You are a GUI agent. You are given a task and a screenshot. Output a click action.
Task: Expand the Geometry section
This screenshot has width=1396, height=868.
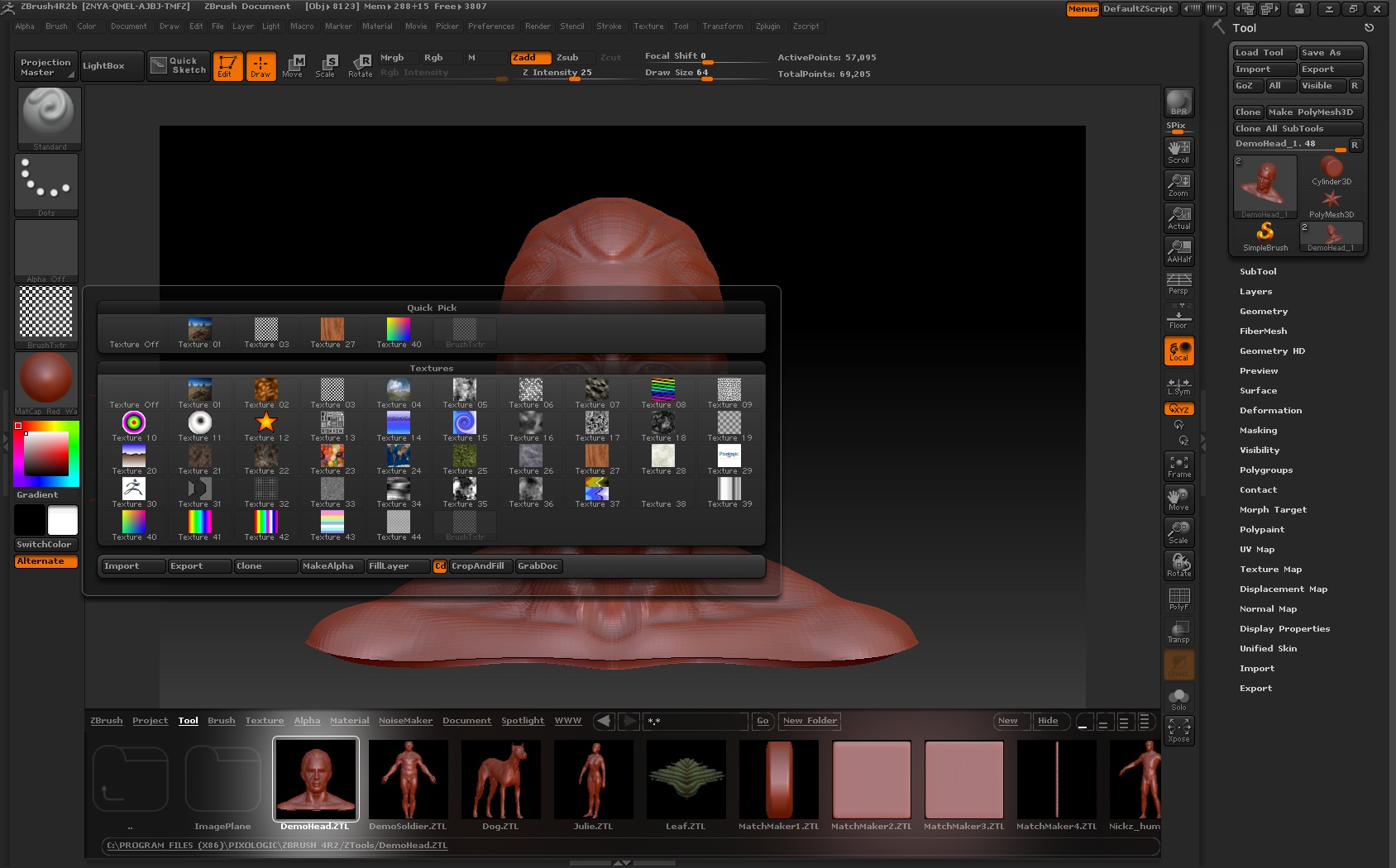(1264, 312)
